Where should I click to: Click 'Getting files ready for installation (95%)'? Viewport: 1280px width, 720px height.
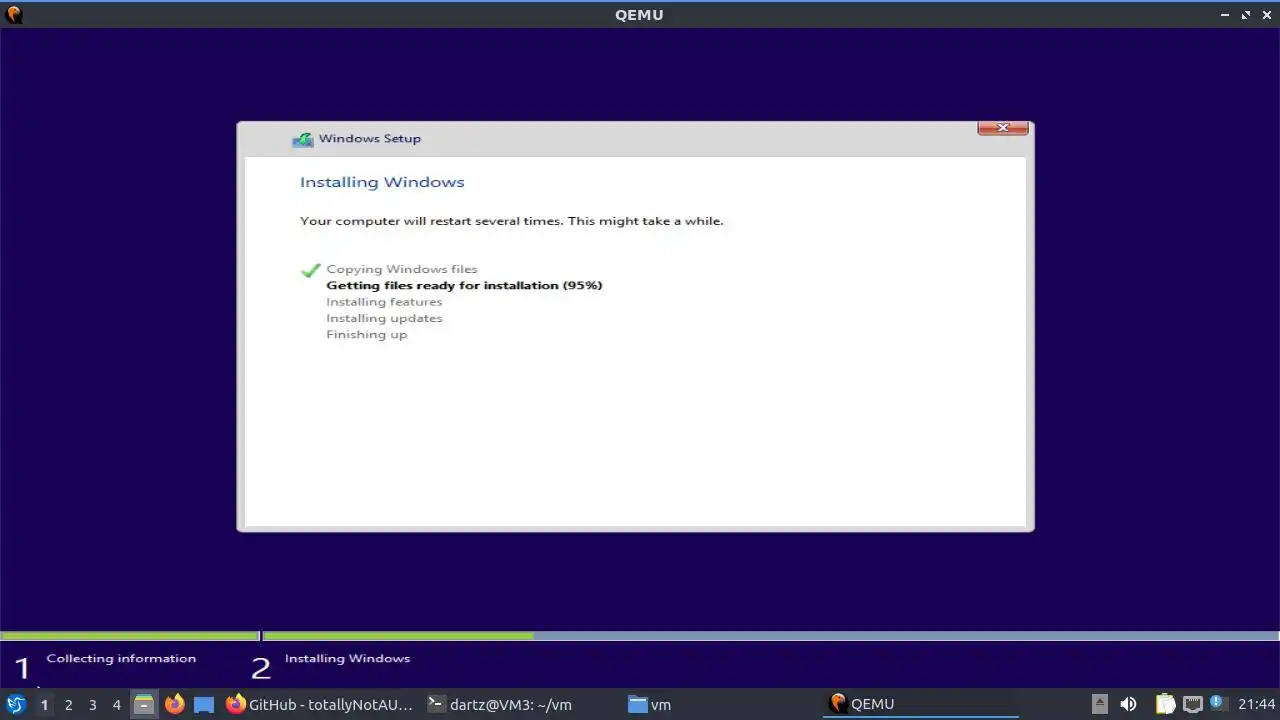[x=464, y=285]
